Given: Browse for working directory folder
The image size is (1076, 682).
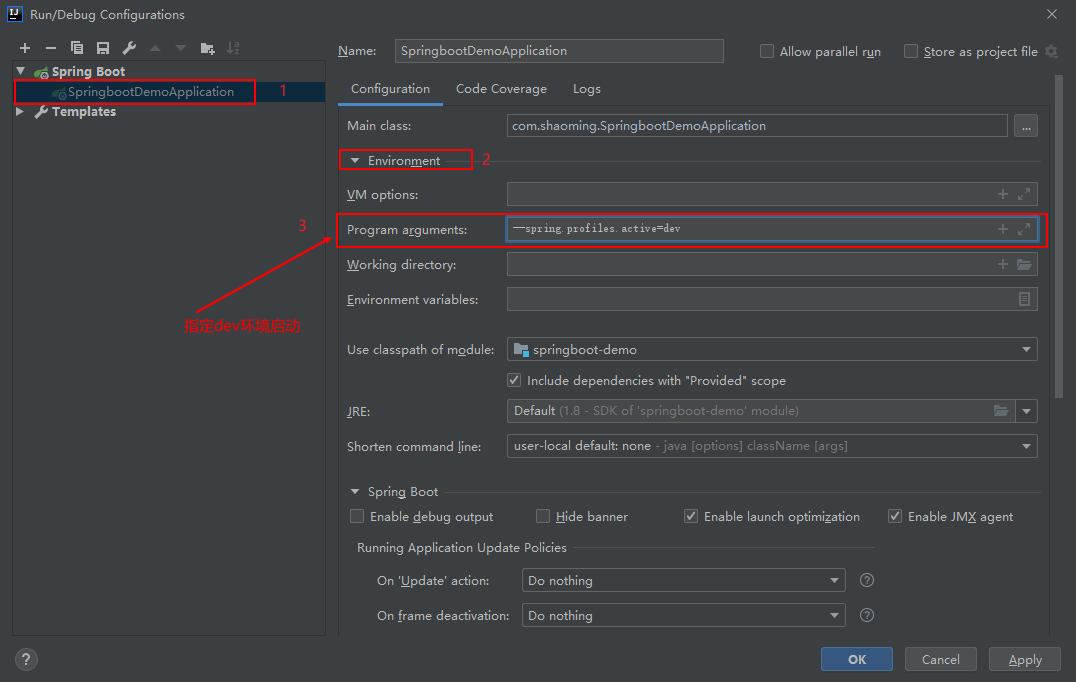Looking at the screenshot, I should (x=1024, y=265).
